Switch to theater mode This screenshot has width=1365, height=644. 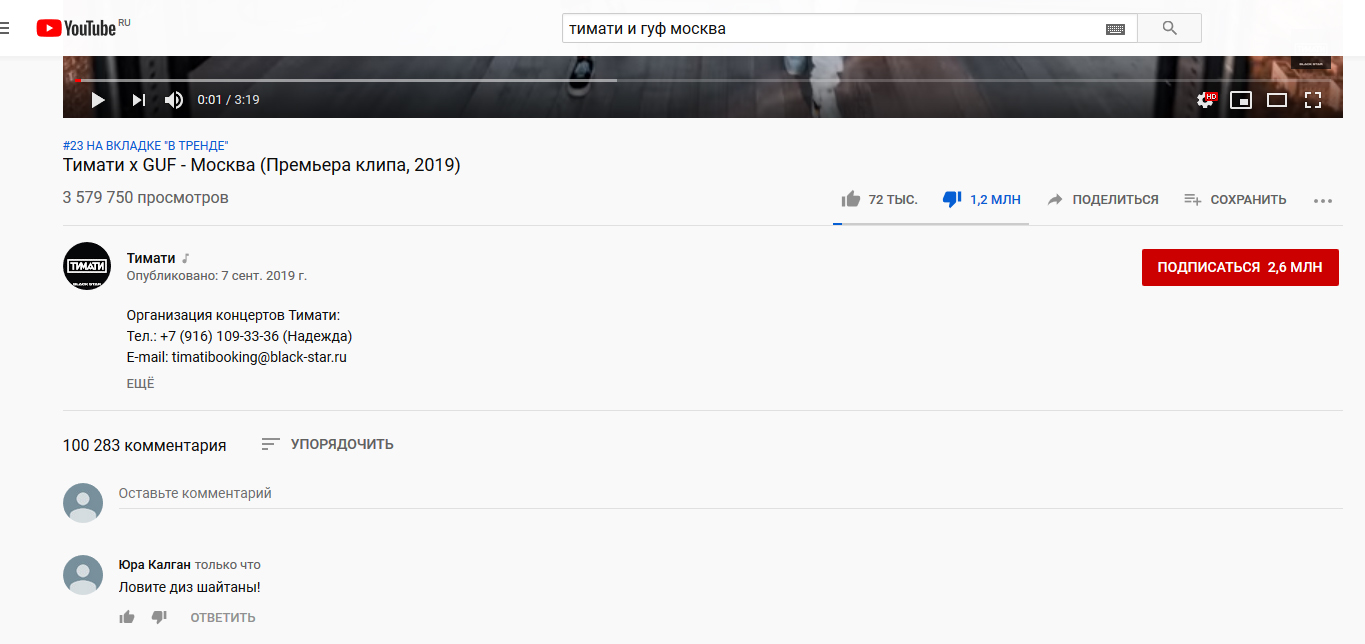[x=1277, y=100]
